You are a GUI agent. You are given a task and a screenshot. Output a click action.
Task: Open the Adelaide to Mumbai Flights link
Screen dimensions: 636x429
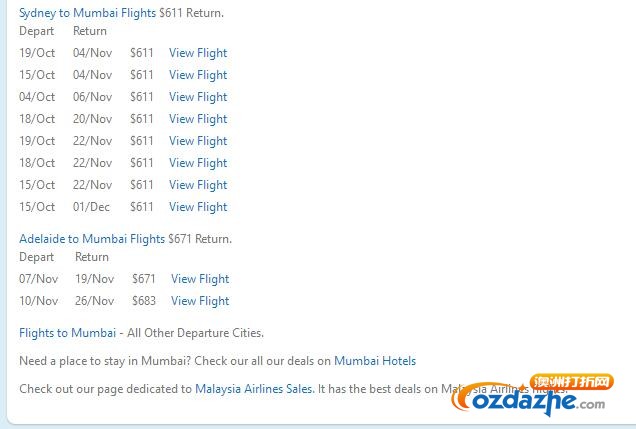(92, 239)
